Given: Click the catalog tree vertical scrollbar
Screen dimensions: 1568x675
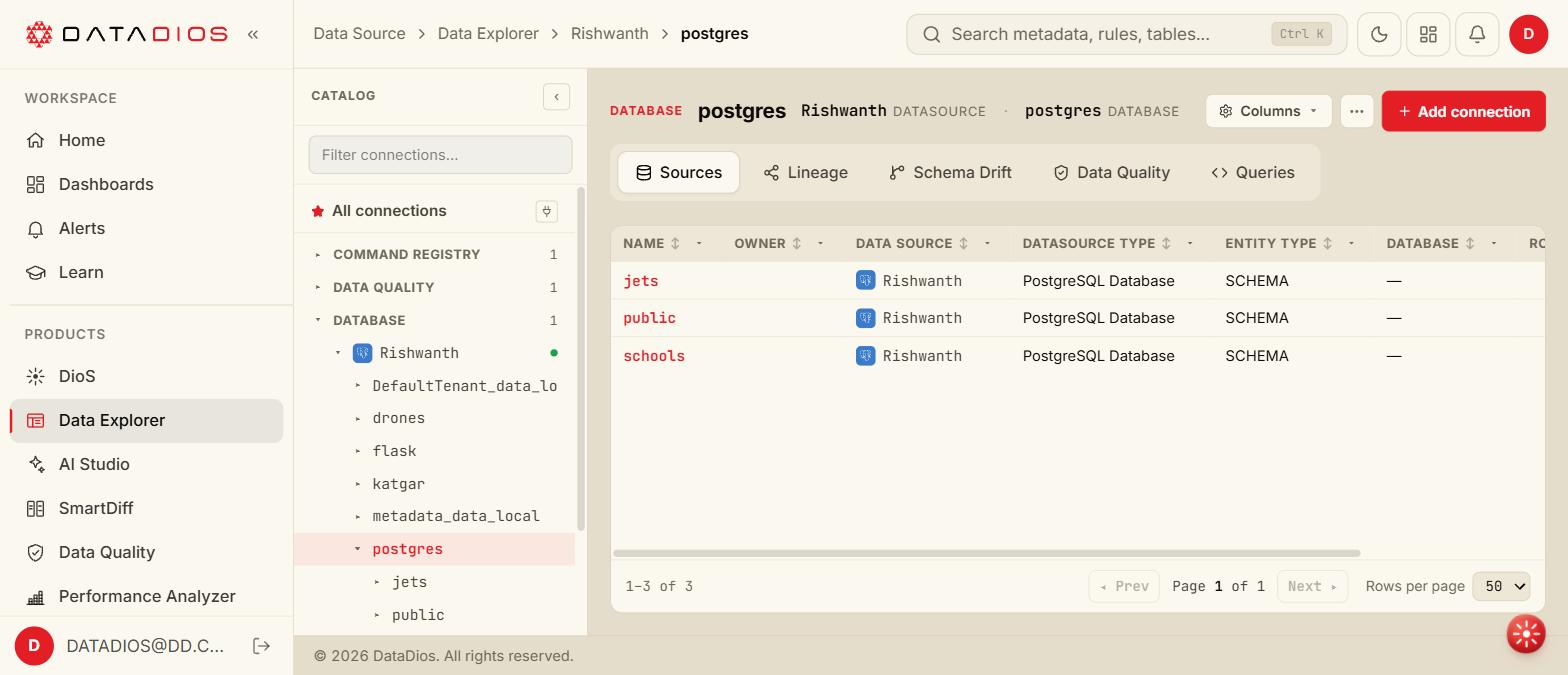Looking at the screenshot, I should pos(581,358).
